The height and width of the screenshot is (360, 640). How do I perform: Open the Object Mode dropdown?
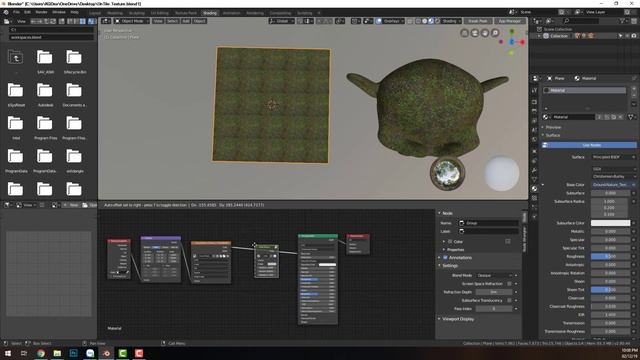(x=131, y=21)
